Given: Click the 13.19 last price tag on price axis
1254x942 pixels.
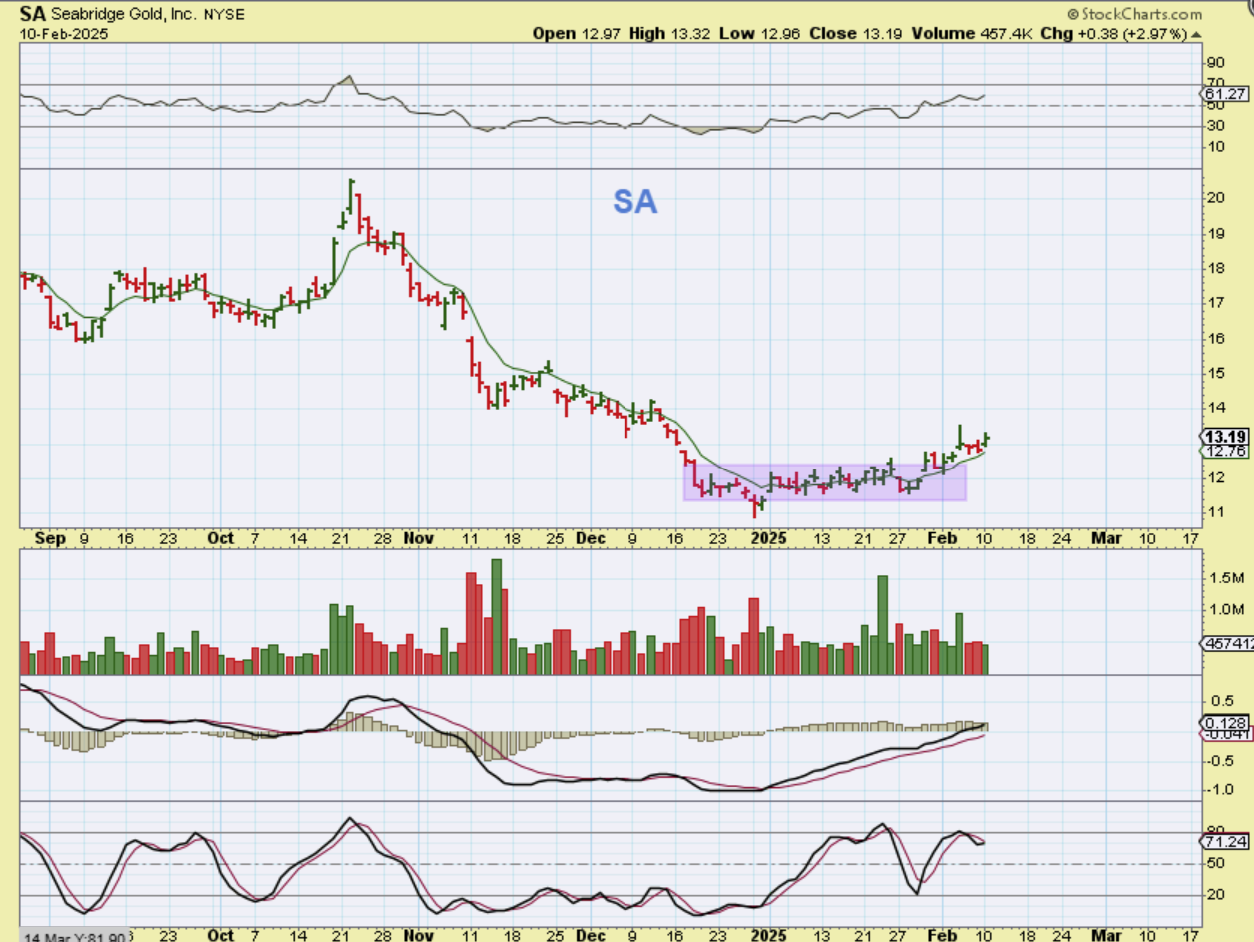Looking at the screenshot, I should coord(1225,436).
